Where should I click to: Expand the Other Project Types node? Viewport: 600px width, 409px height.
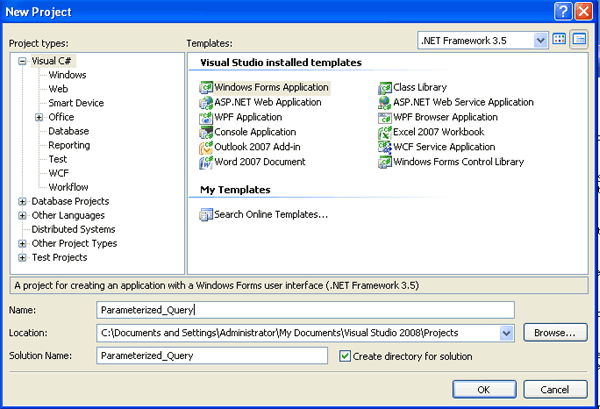click(x=22, y=244)
